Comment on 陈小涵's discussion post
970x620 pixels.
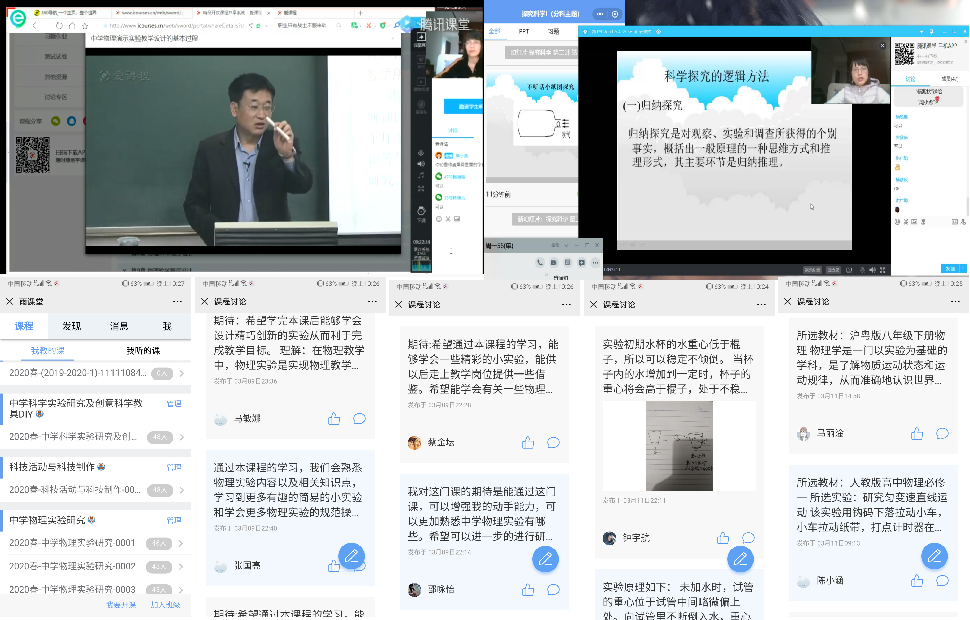[x=942, y=581]
